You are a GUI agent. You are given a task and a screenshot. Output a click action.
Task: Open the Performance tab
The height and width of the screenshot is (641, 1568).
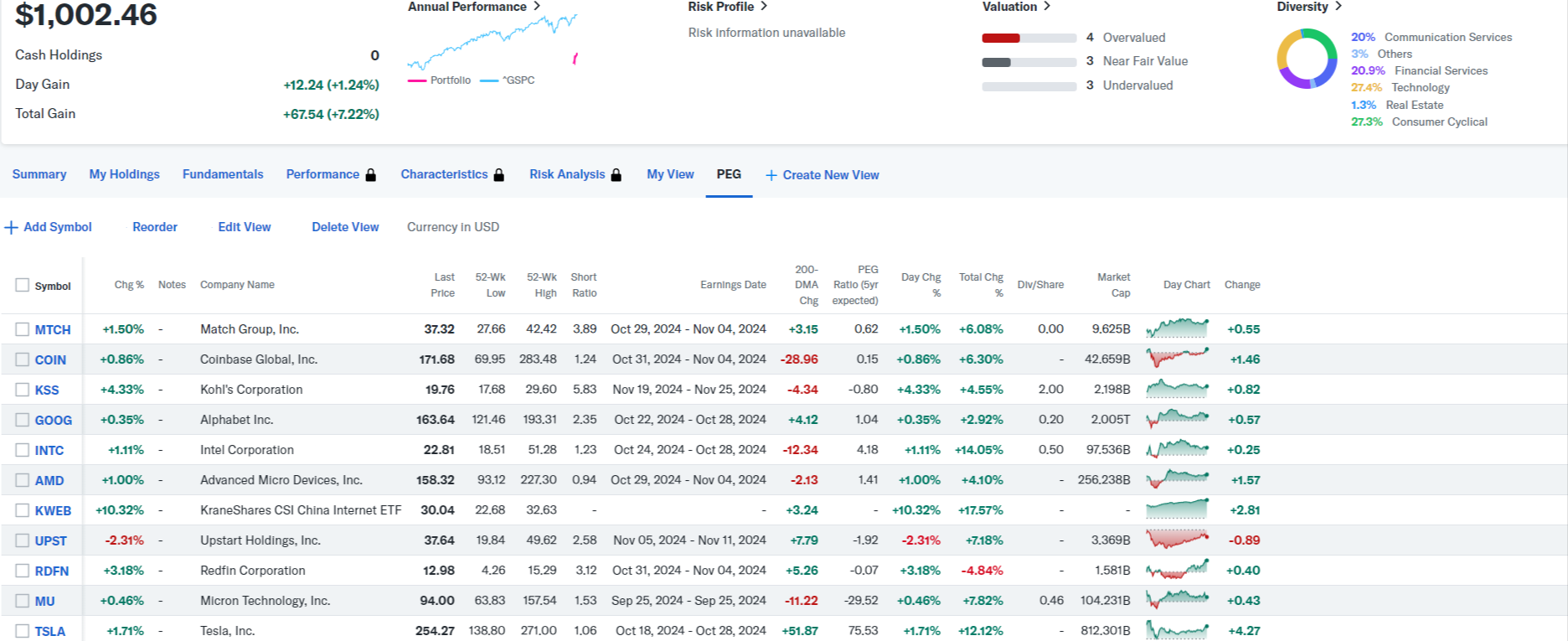pos(322,174)
